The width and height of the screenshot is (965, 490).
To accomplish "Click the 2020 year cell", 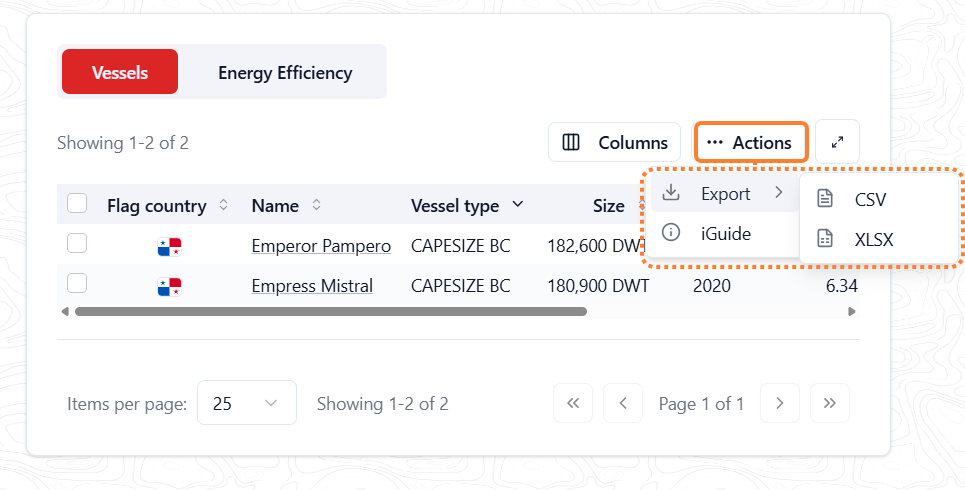I will tap(712, 286).
